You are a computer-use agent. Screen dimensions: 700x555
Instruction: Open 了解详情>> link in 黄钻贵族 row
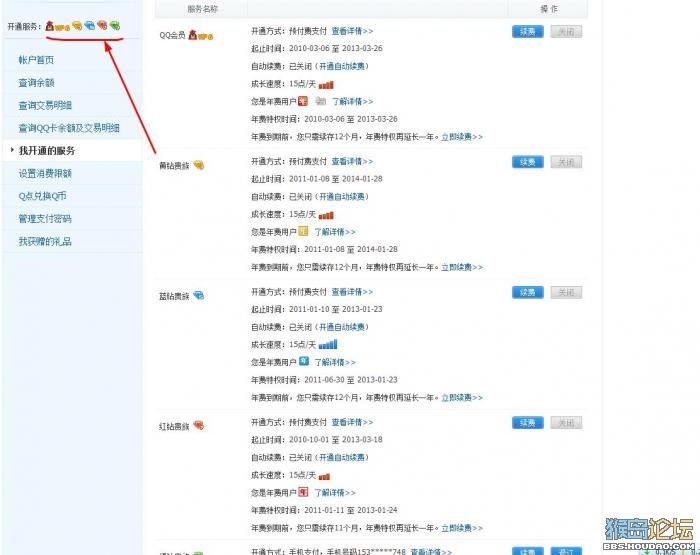(x=335, y=232)
